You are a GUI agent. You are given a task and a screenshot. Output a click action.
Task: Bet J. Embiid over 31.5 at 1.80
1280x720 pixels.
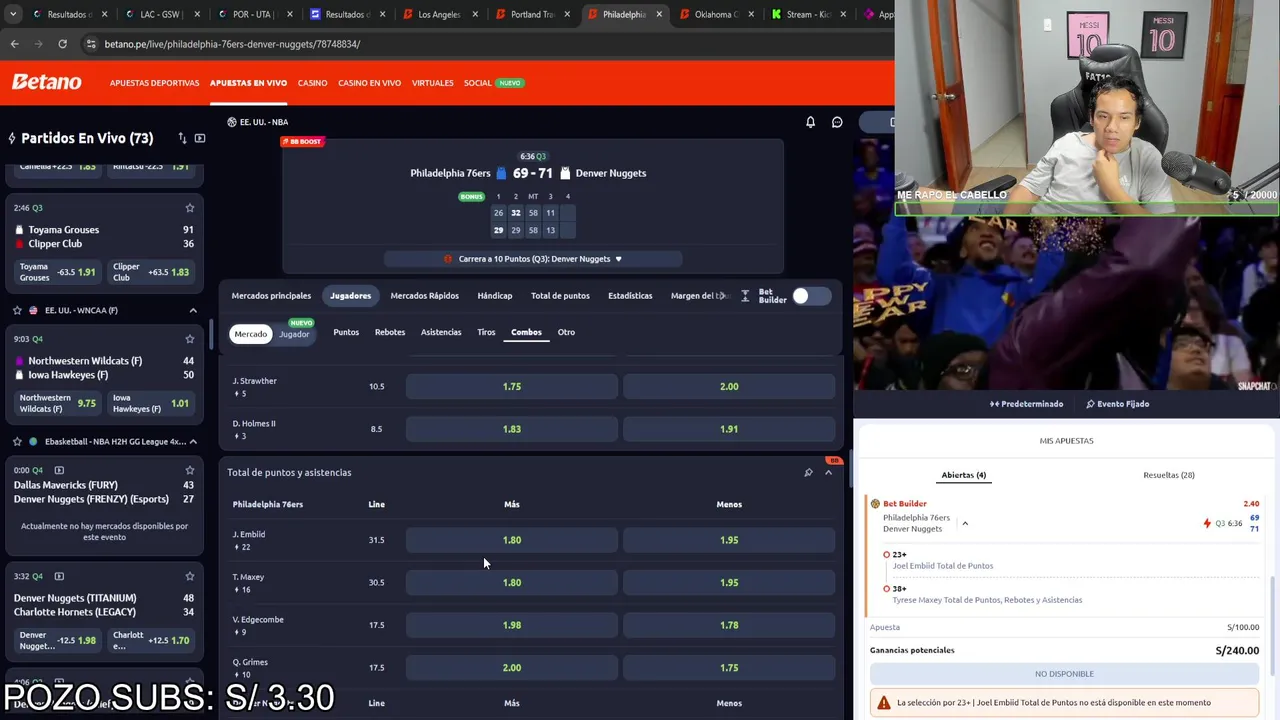(x=512, y=540)
